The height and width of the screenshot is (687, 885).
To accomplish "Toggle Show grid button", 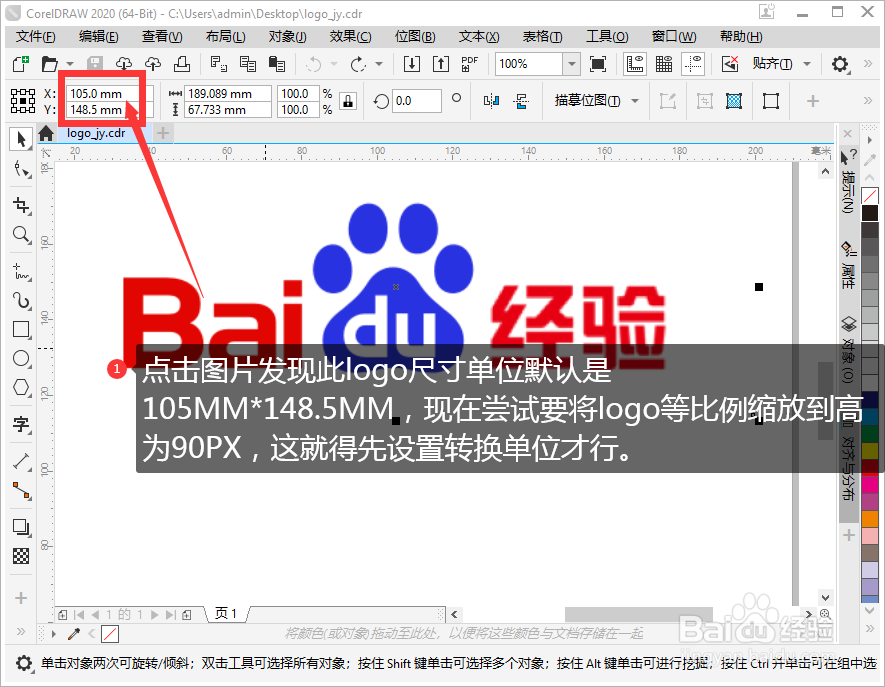I will 664,64.
